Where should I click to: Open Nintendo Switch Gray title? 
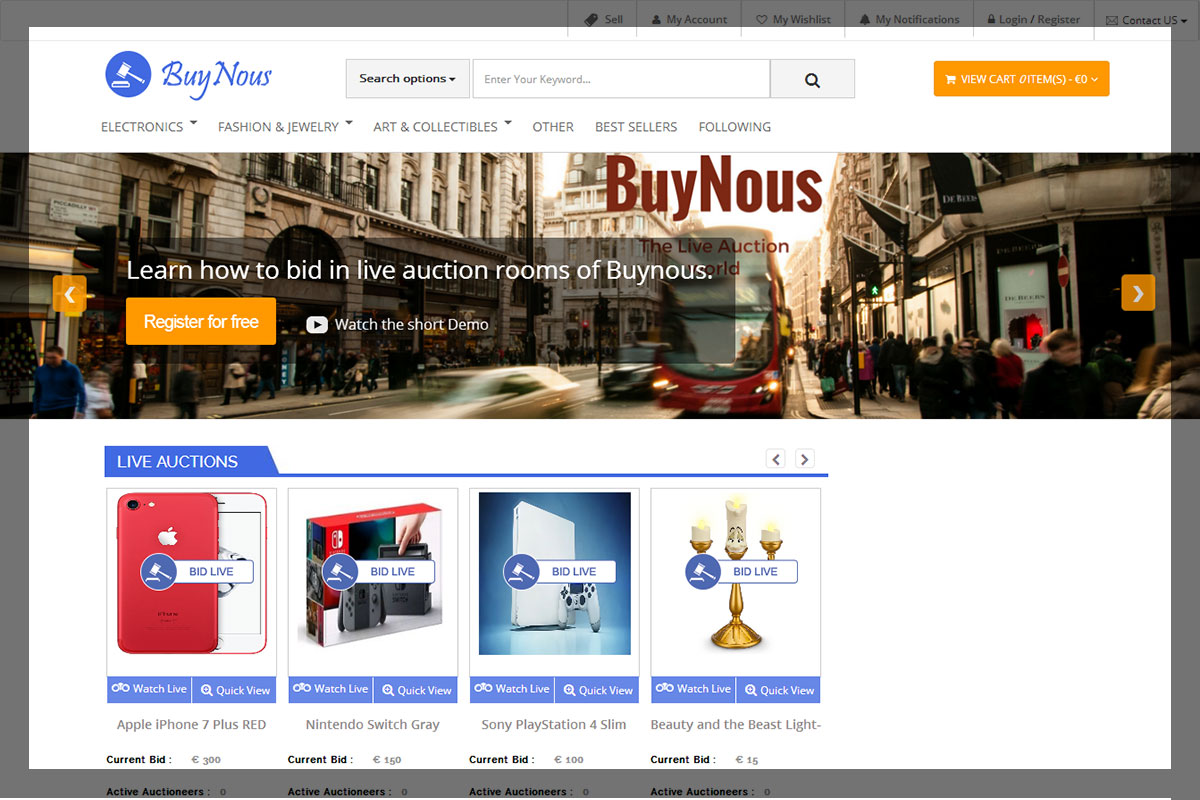[373, 724]
